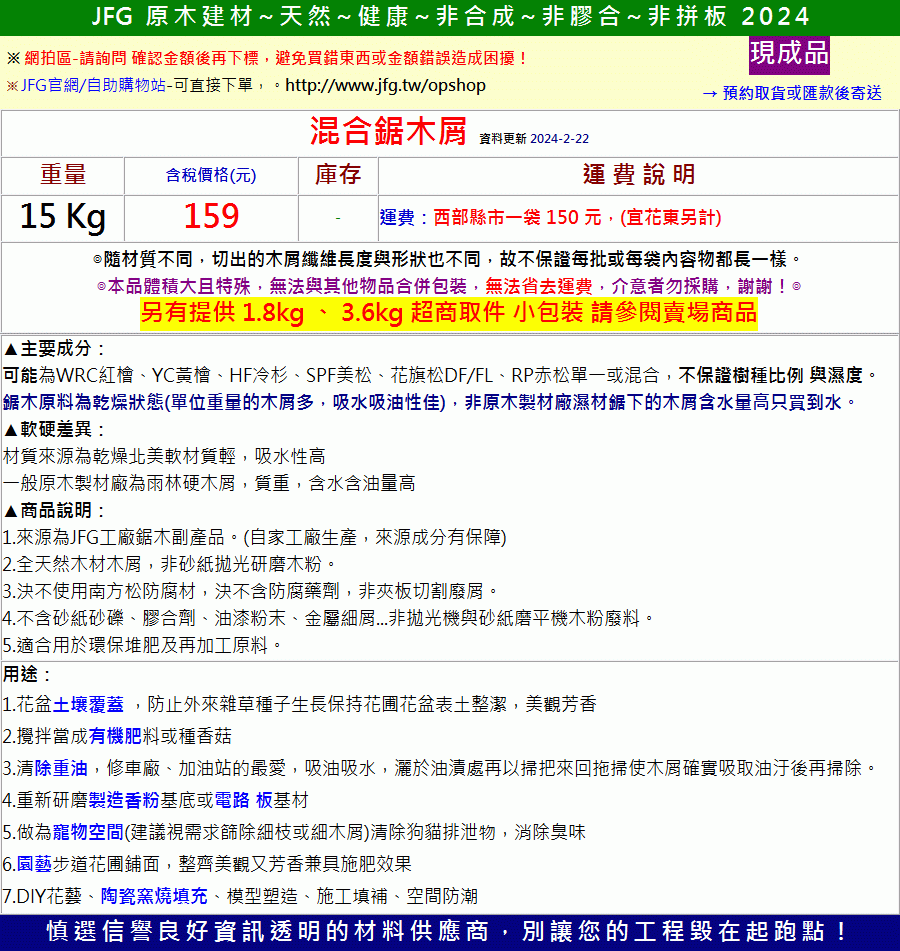Image resolution: width=900 pixels, height=951 pixels.
Task: Click the green JFG 原木建材 header banner
Action: 450,17
